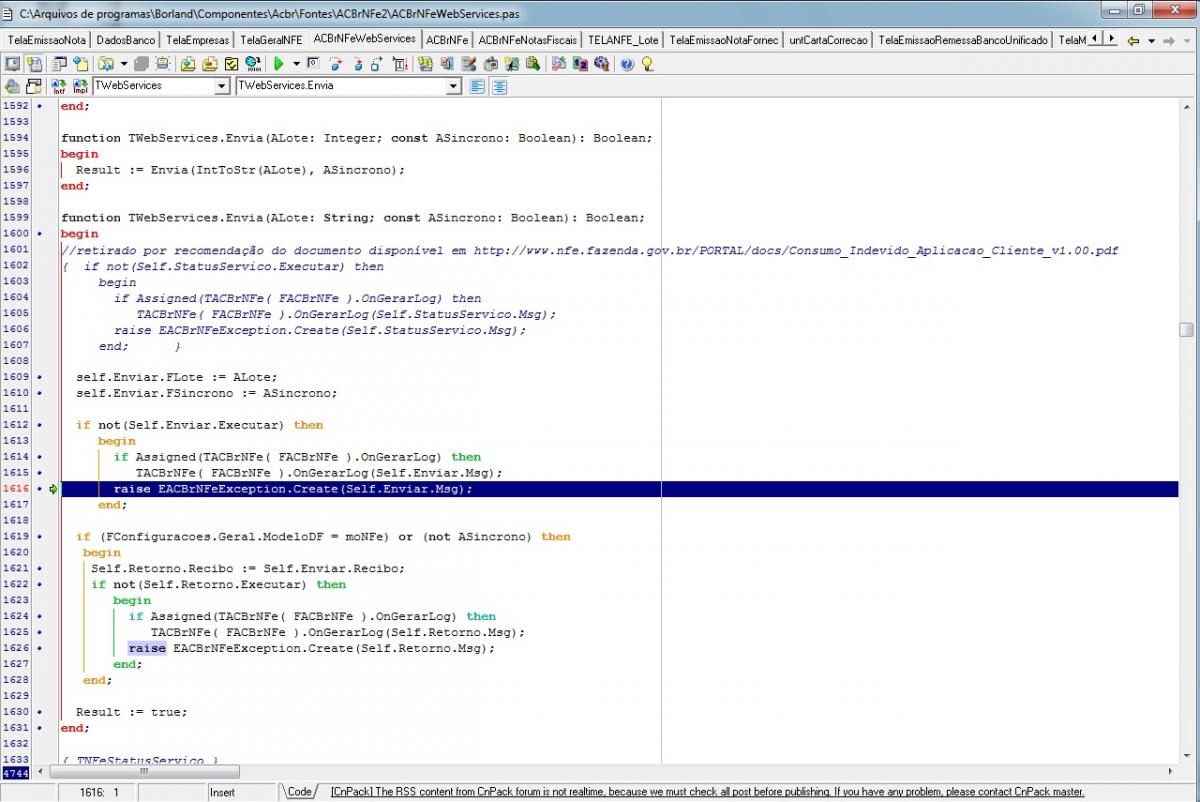Viewport: 1200px width, 802px height.
Task: Click the Impl jump-to-implementation icon
Action: 80,86
